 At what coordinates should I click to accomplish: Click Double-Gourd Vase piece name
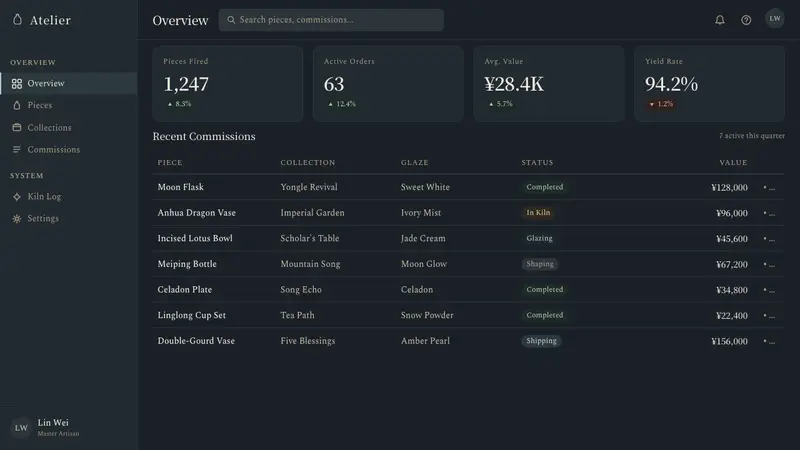tap(196, 341)
